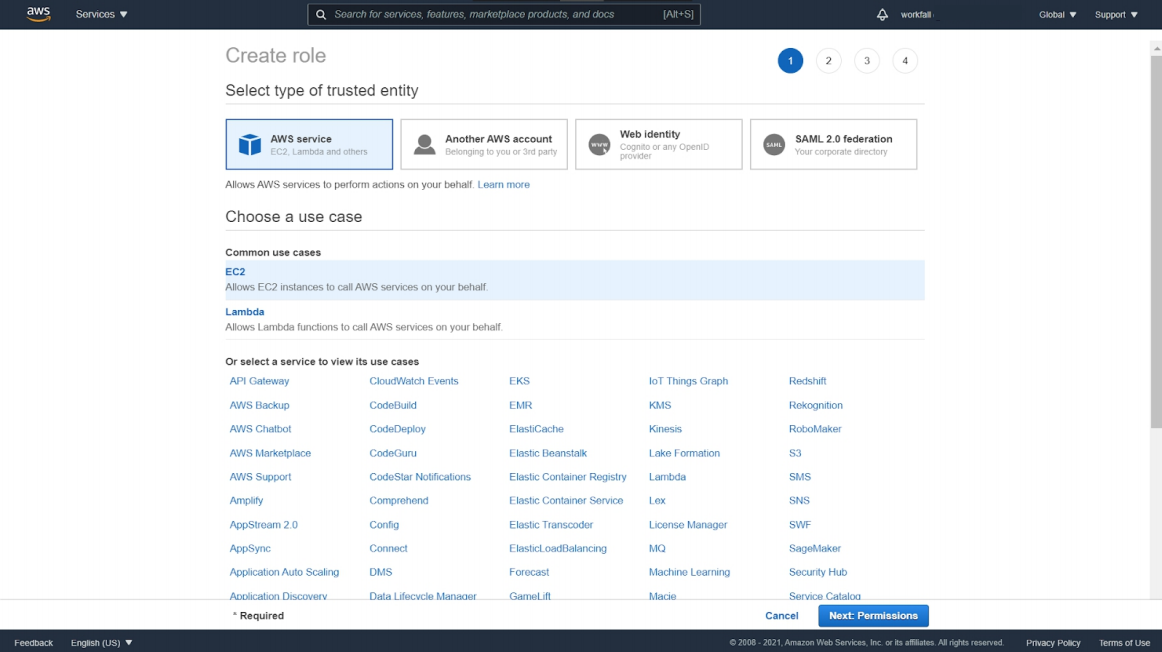Select the Config service
The image size is (1162, 652).
click(x=384, y=525)
